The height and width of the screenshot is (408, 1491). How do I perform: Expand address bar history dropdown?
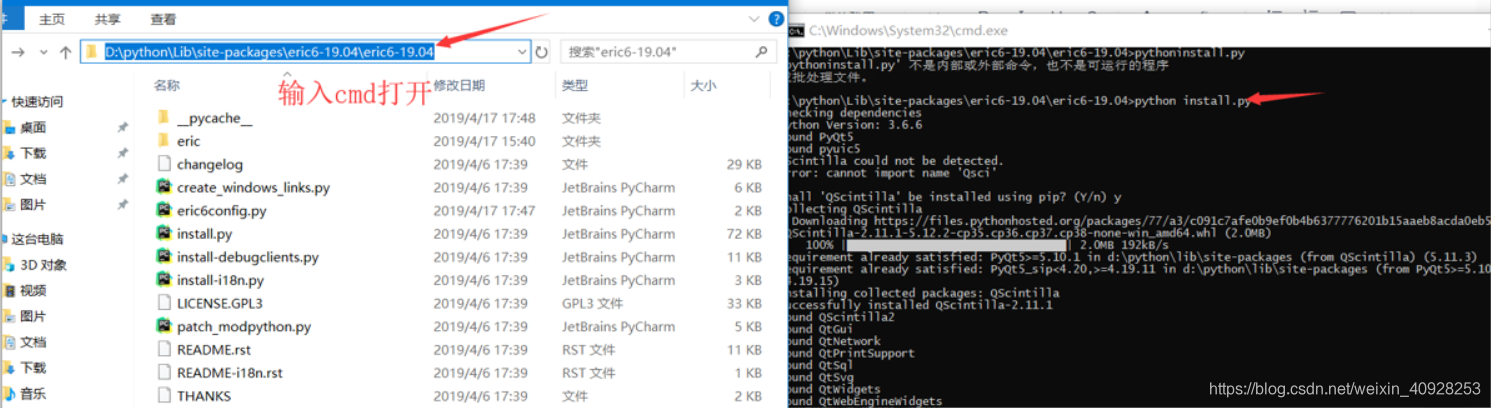[522, 52]
